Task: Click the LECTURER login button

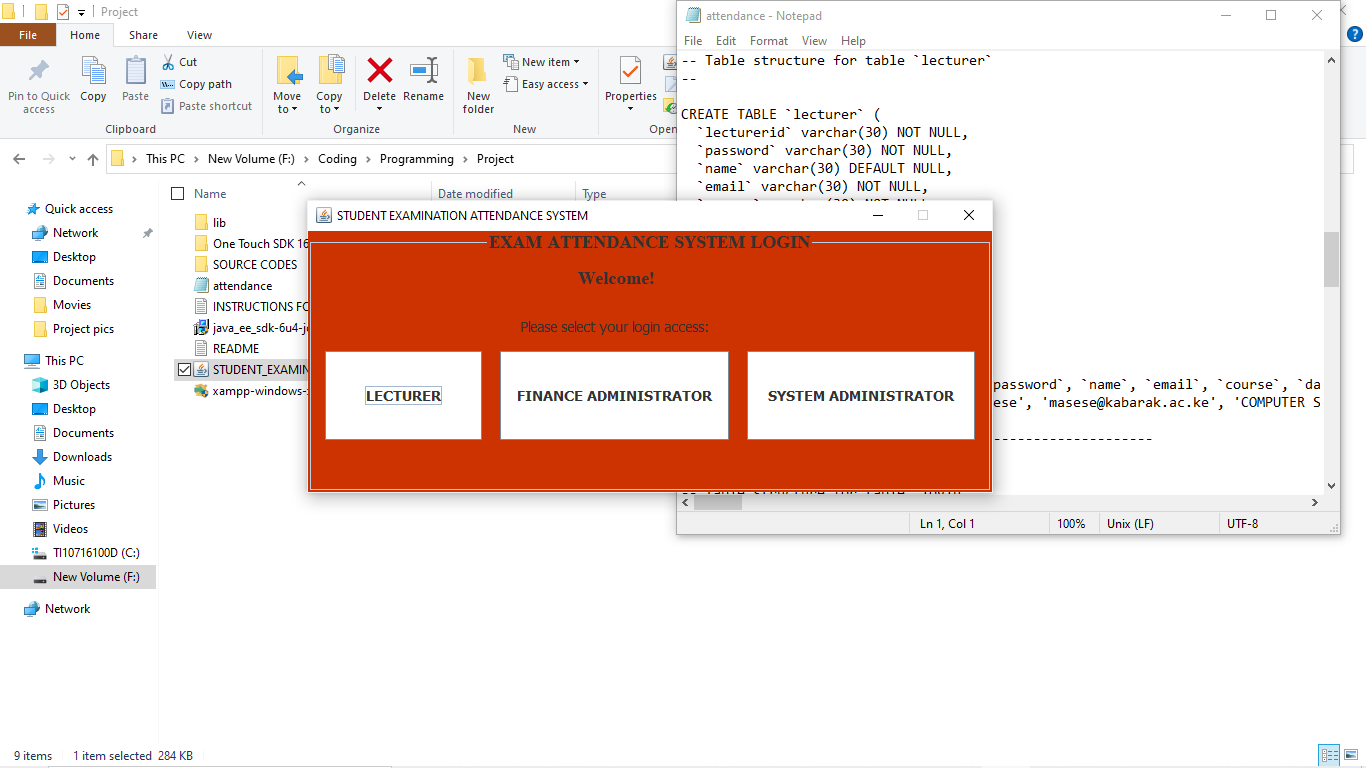Action: click(x=403, y=395)
